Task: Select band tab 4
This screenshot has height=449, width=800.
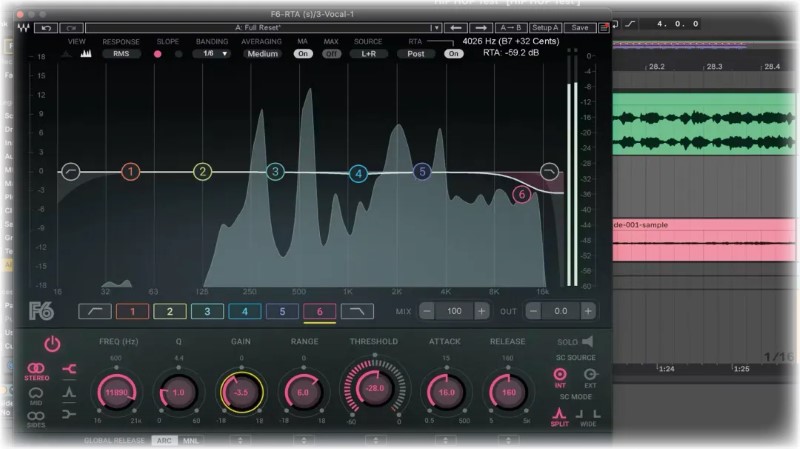Action: click(x=245, y=311)
